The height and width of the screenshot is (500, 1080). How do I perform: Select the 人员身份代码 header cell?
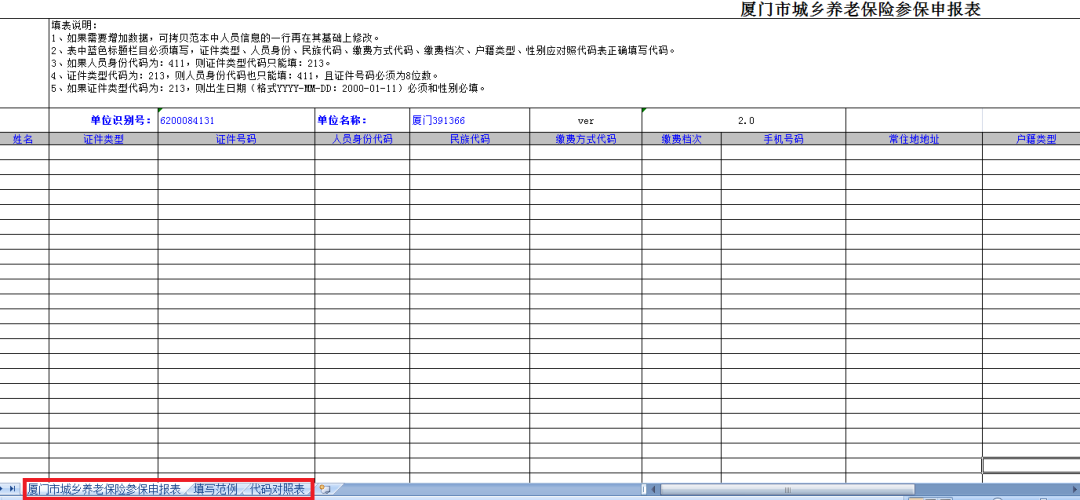tap(362, 139)
